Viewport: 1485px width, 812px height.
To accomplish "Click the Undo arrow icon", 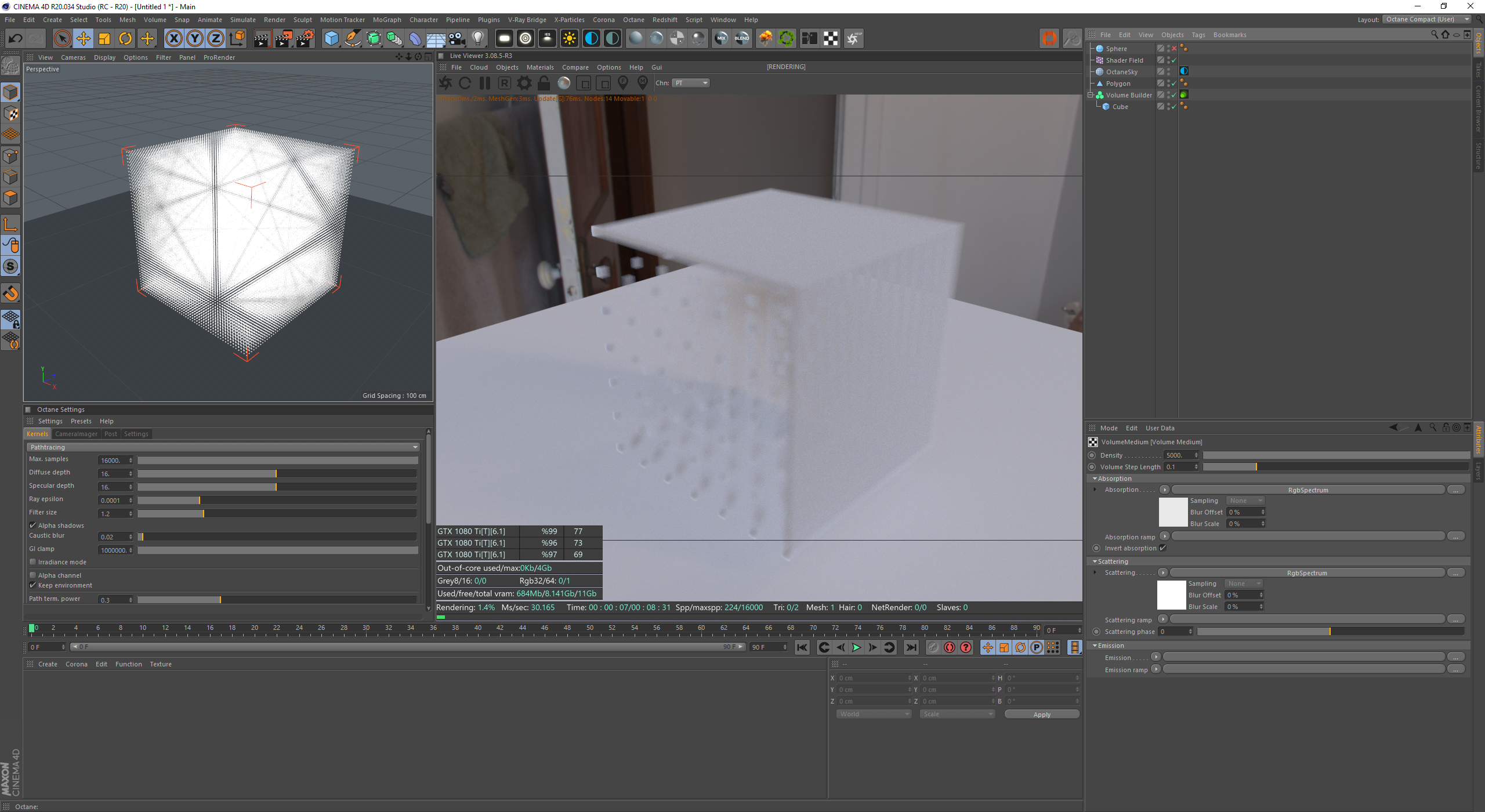I will 16,39.
